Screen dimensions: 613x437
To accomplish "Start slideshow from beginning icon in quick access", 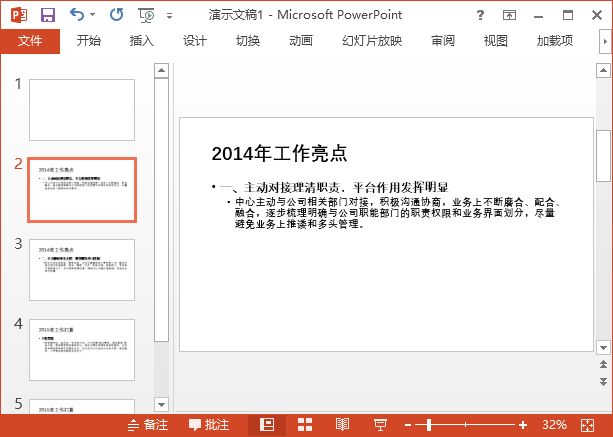I will pos(146,15).
